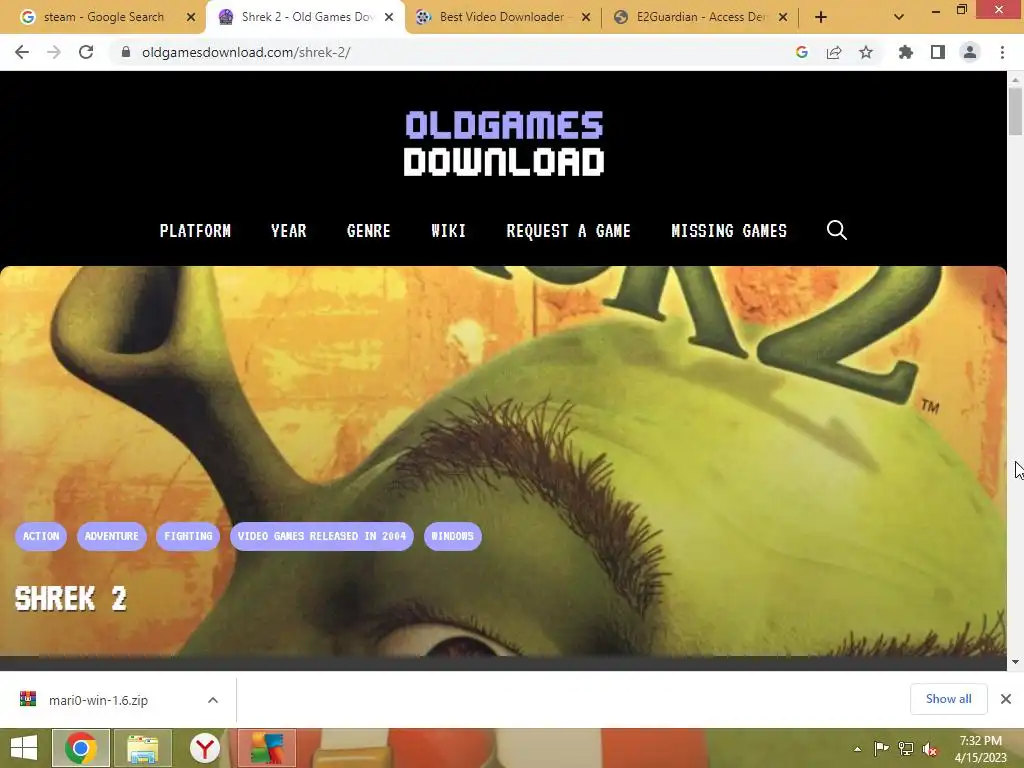Open the Chrome three-dot menu
This screenshot has height=768, width=1024.
point(1002,52)
